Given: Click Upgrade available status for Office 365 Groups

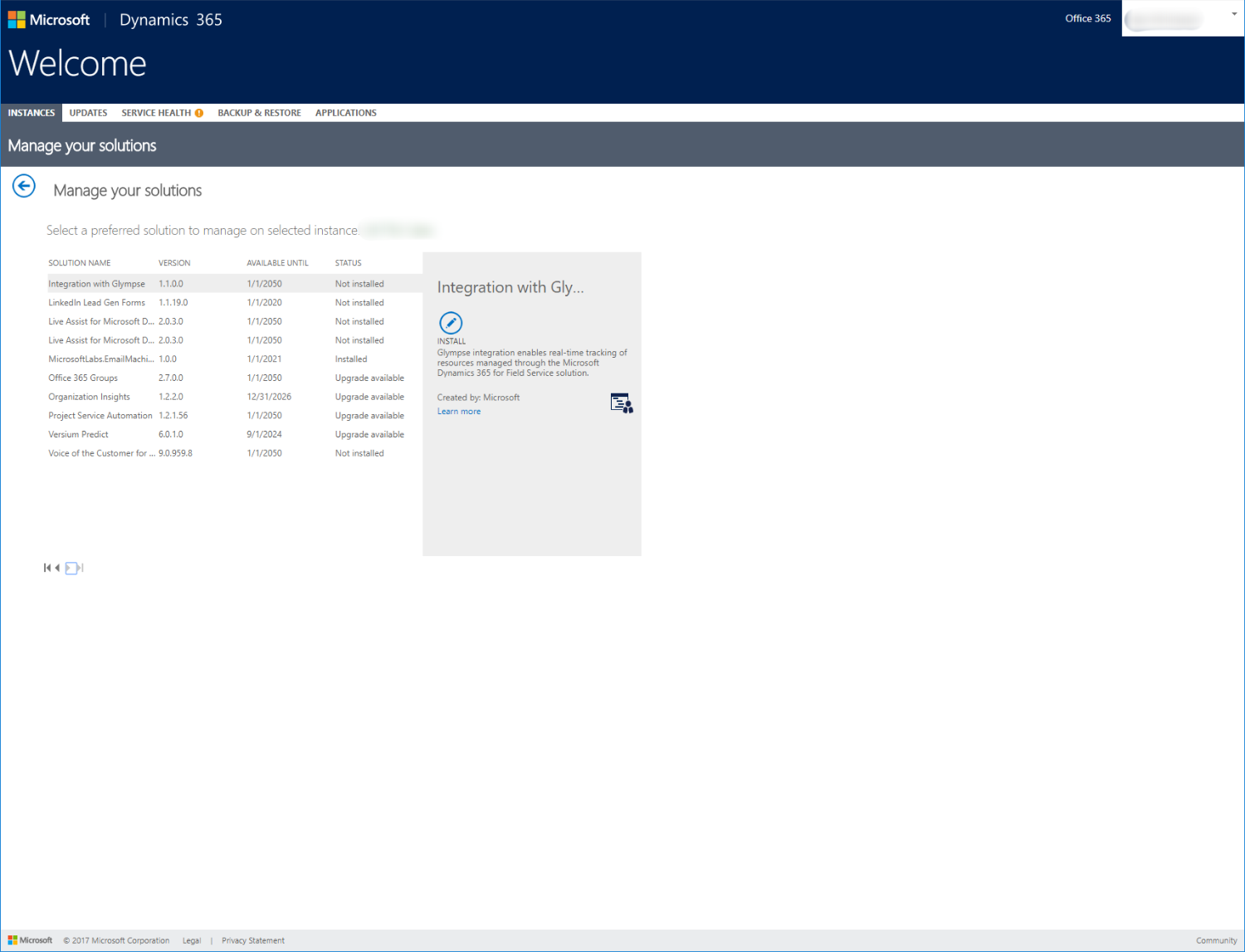Looking at the screenshot, I should tap(370, 378).
